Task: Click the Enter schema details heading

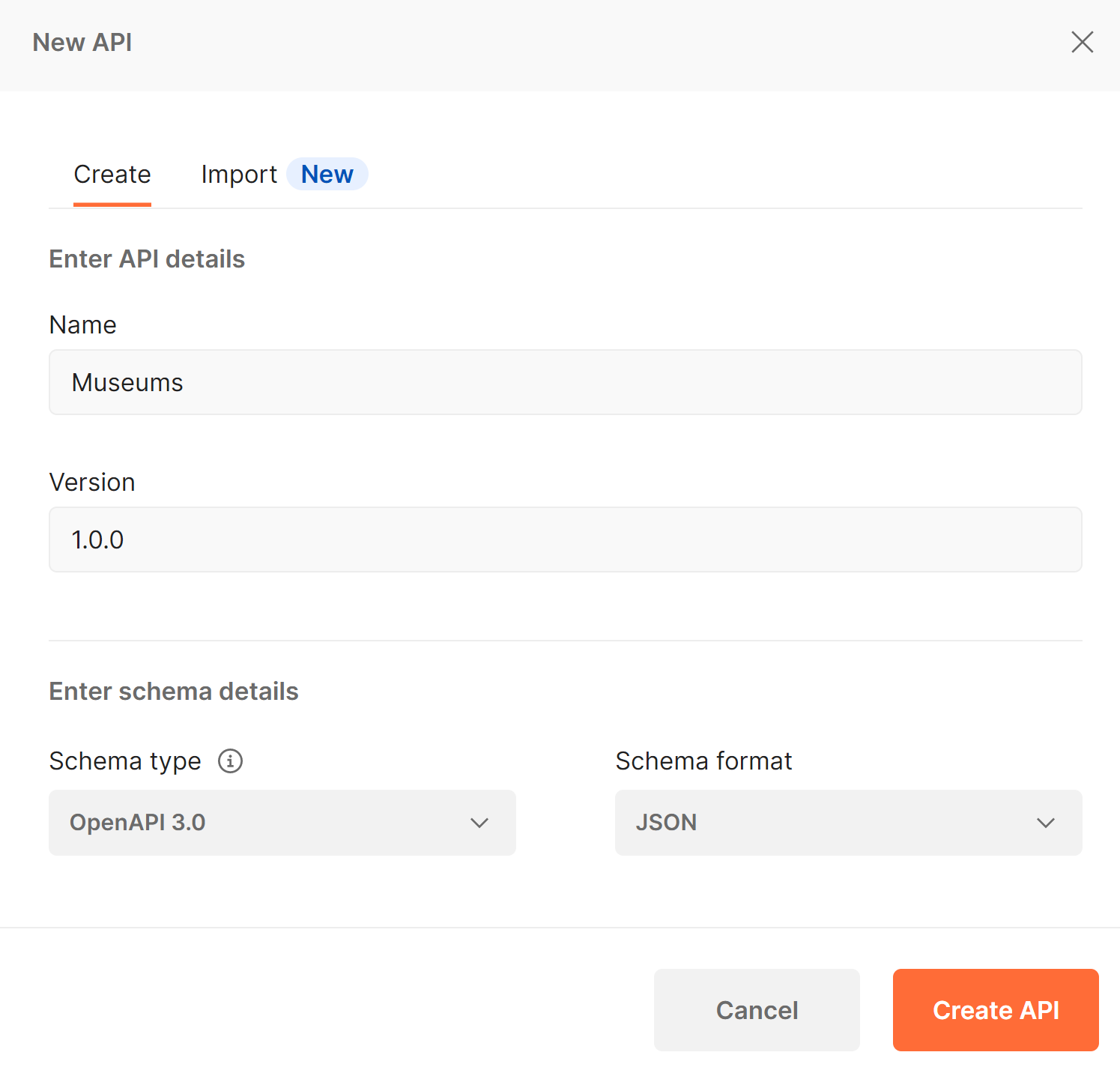Action: point(174,692)
